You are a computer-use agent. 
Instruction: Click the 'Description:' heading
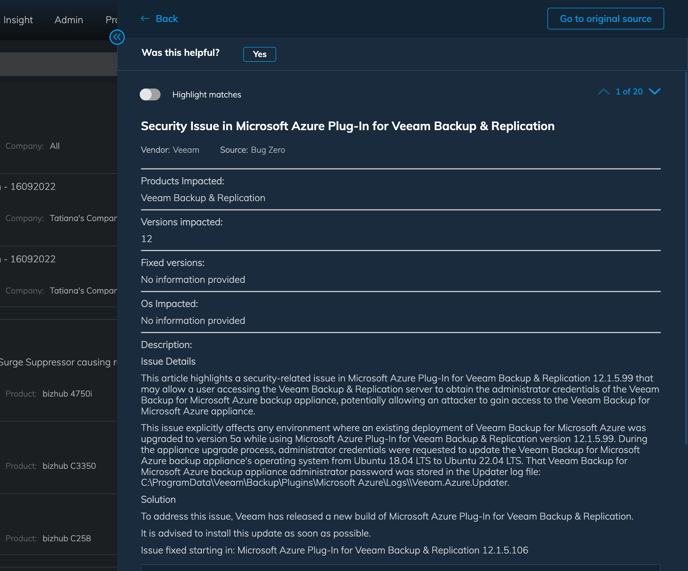point(166,345)
